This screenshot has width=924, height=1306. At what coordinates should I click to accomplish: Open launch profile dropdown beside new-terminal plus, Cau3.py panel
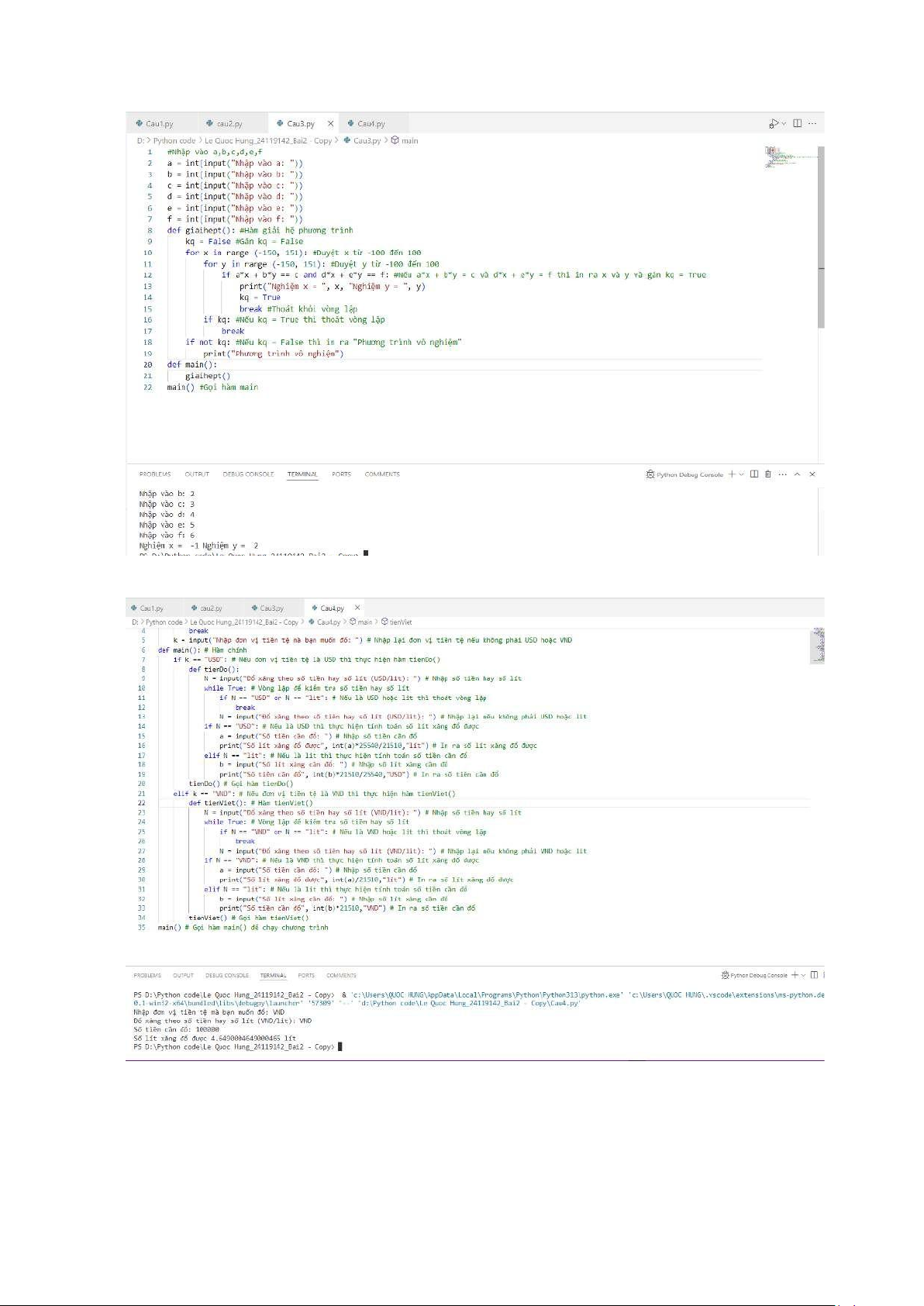[742, 474]
